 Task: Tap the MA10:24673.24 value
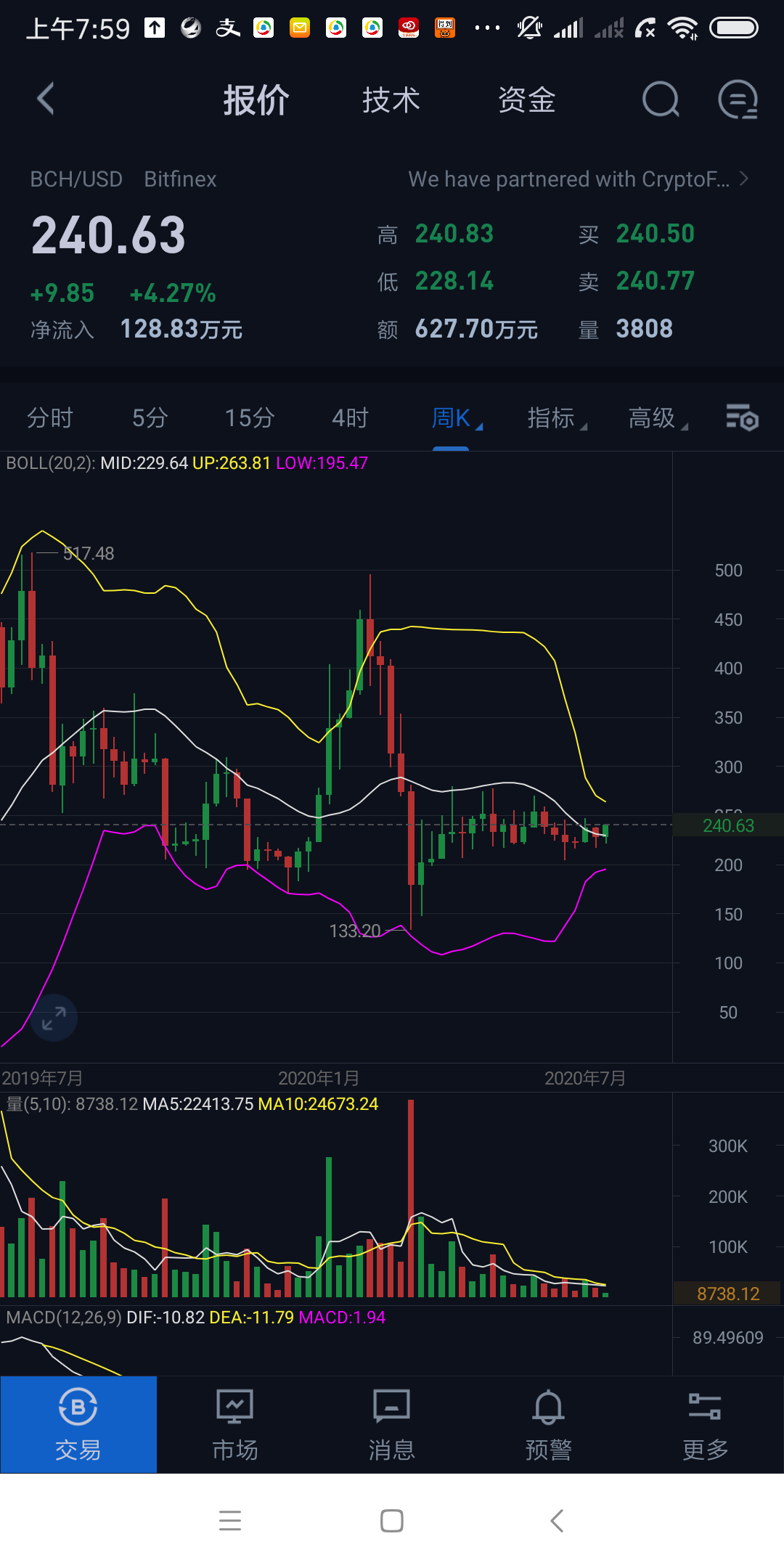pos(318,1104)
